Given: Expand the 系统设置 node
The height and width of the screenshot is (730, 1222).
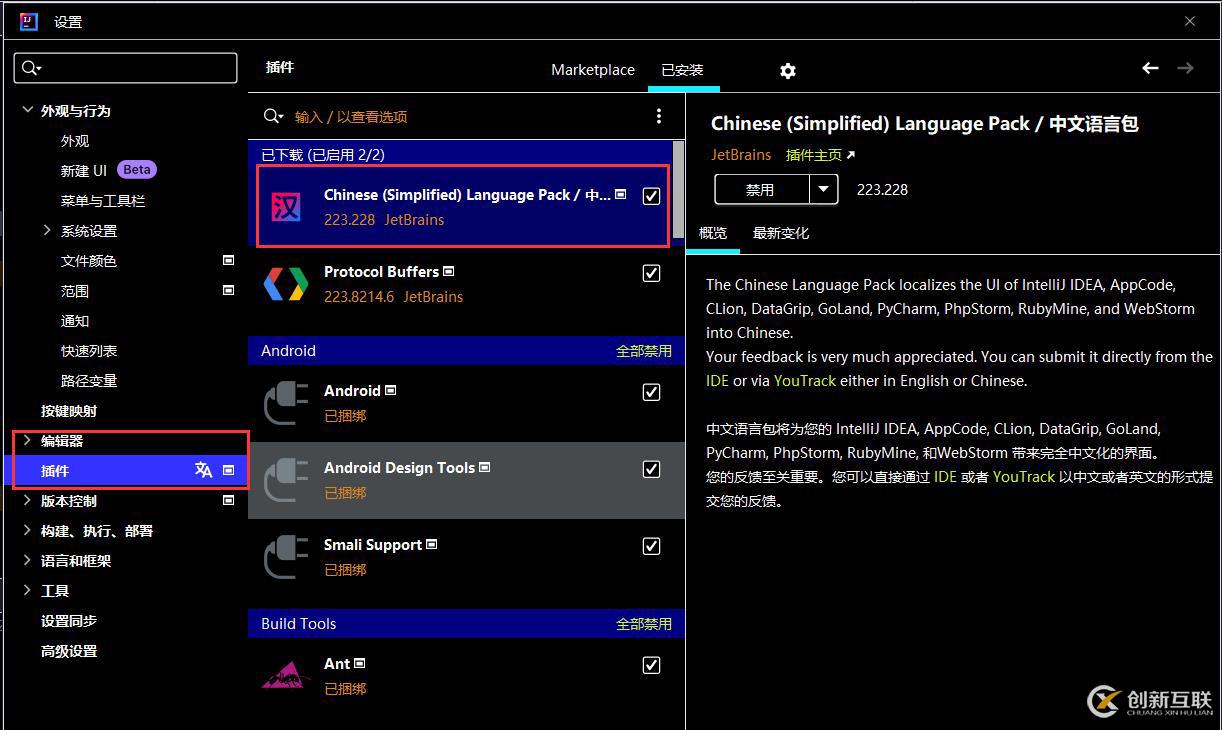Looking at the screenshot, I should tap(47, 230).
